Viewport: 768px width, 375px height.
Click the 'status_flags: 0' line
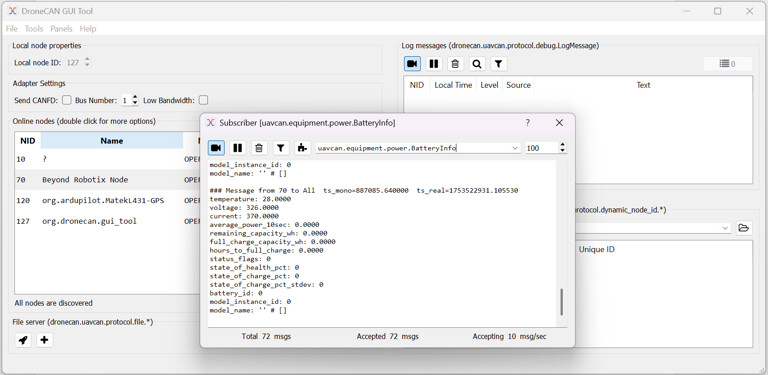point(240,258)
